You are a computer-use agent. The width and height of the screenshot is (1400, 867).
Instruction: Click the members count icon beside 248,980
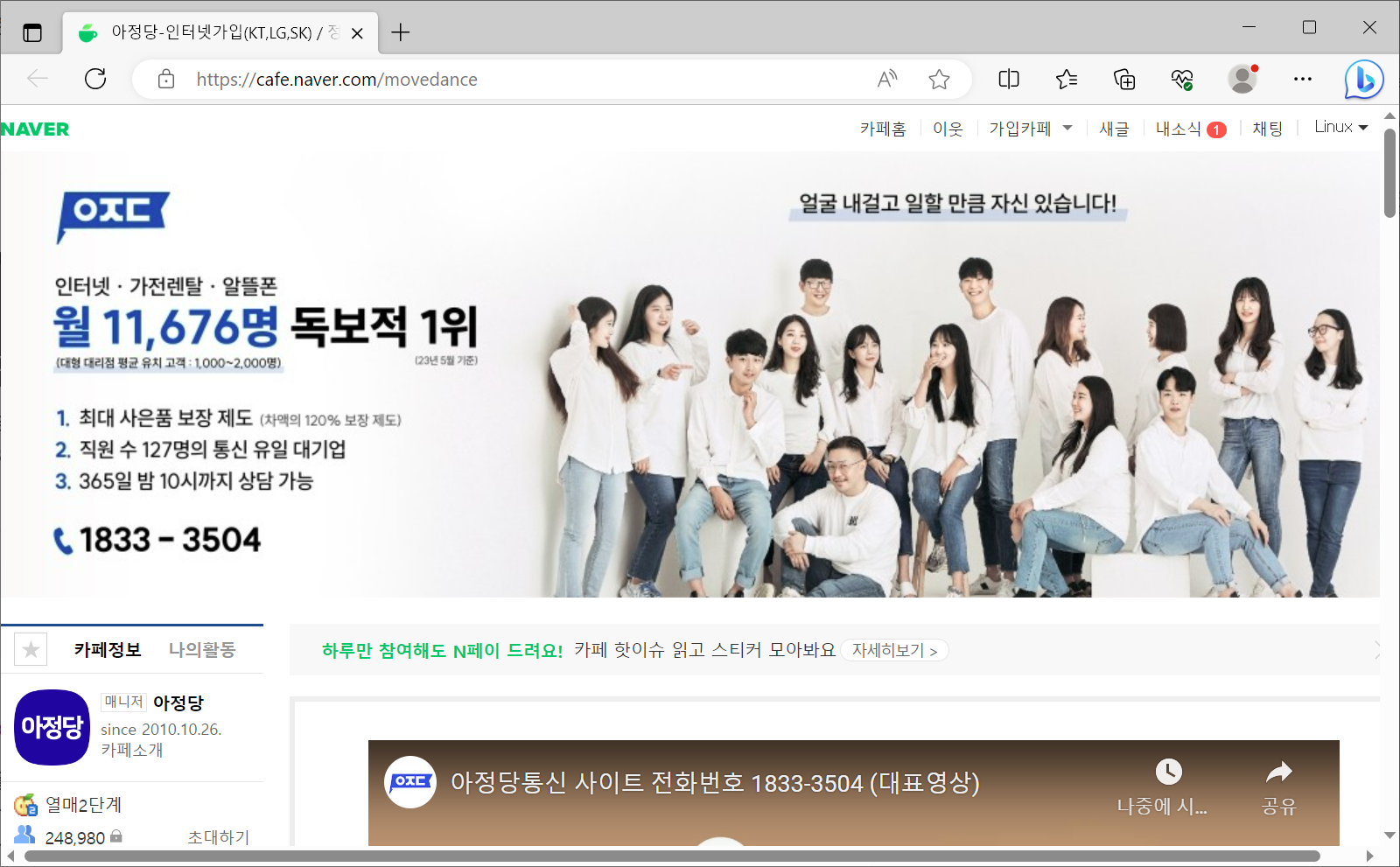24,835
